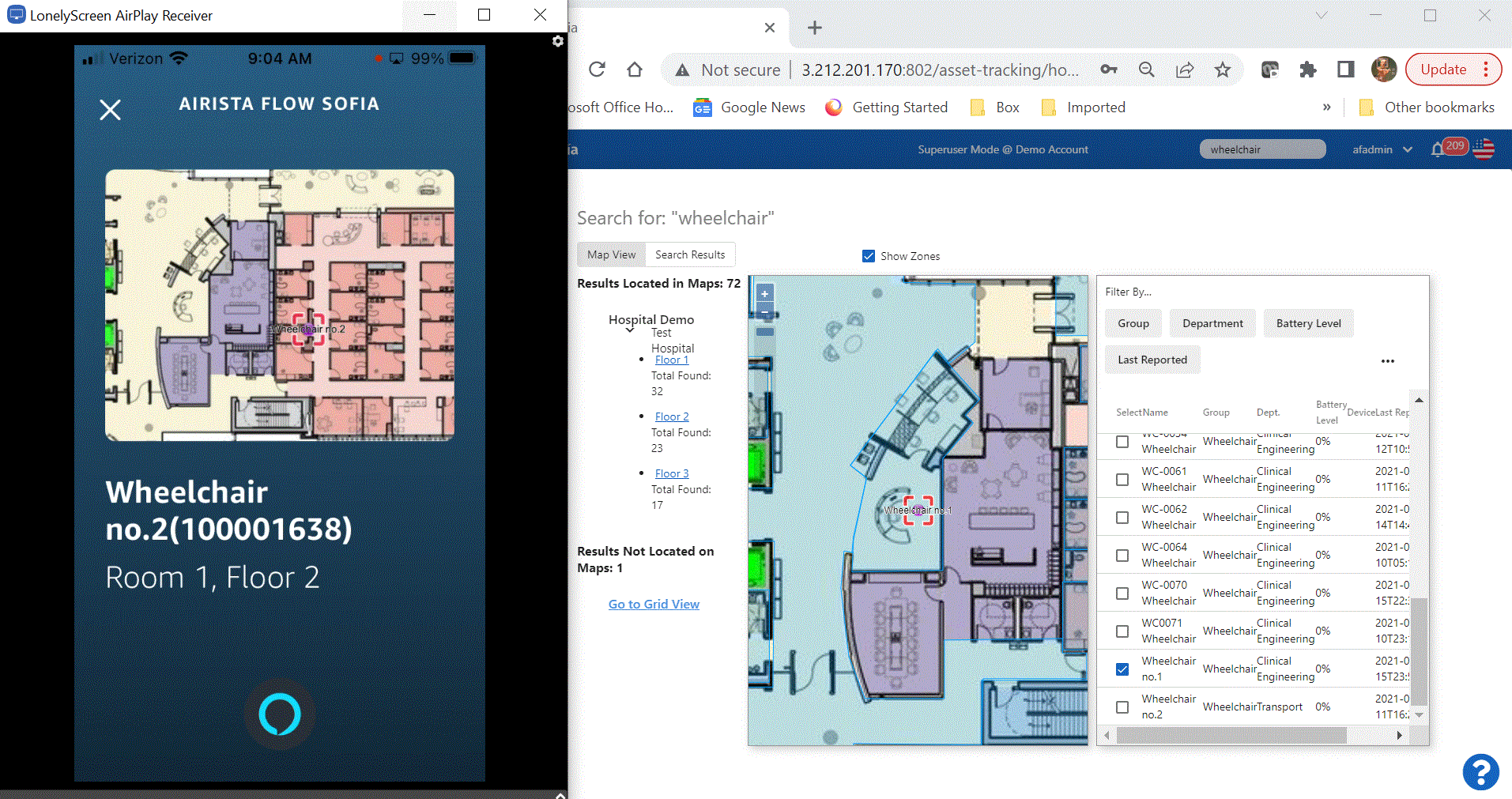Check the WC-0061 Wheelchair checkbox
This screenshot has height=799, width=1512.
(1122, 479)
